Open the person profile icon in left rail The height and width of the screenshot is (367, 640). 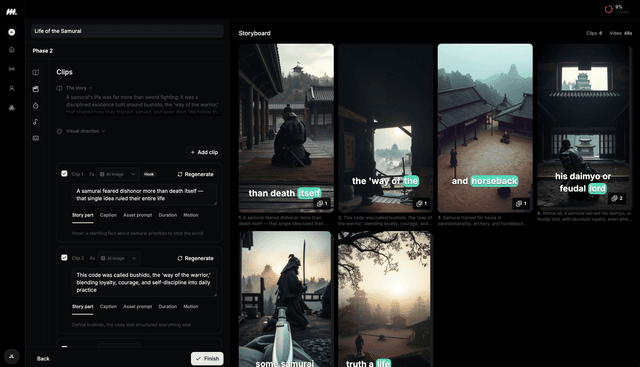11,88
